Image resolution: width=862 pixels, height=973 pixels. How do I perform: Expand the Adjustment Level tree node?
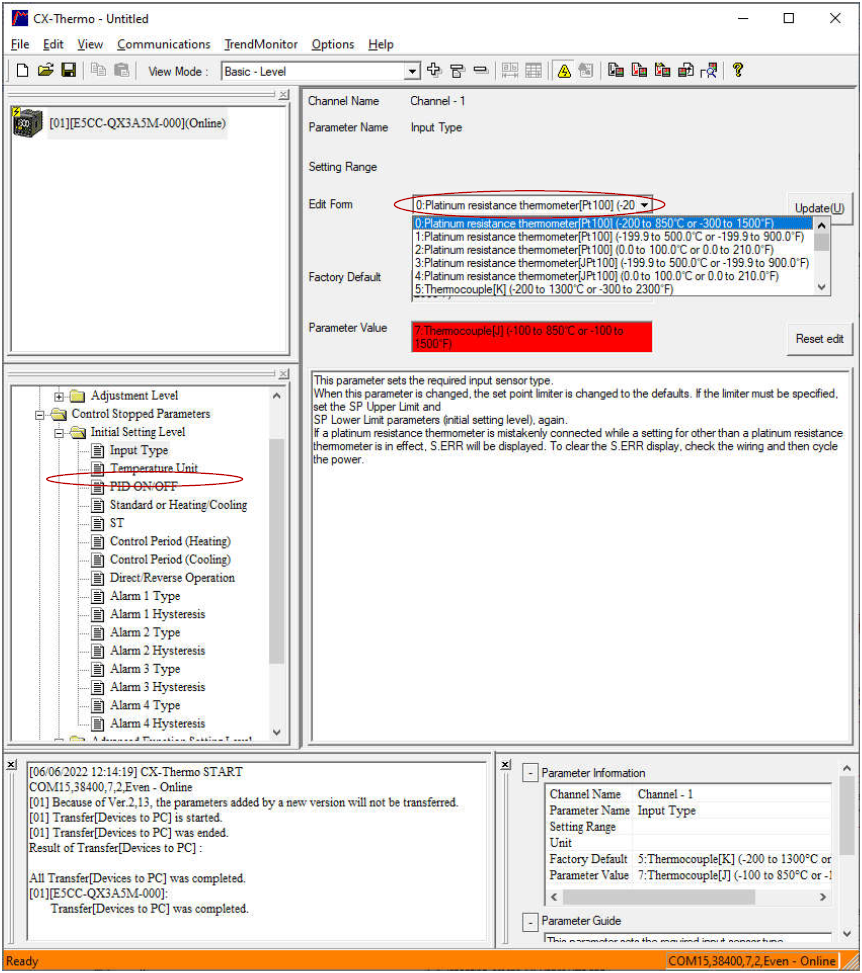point(59,396)
